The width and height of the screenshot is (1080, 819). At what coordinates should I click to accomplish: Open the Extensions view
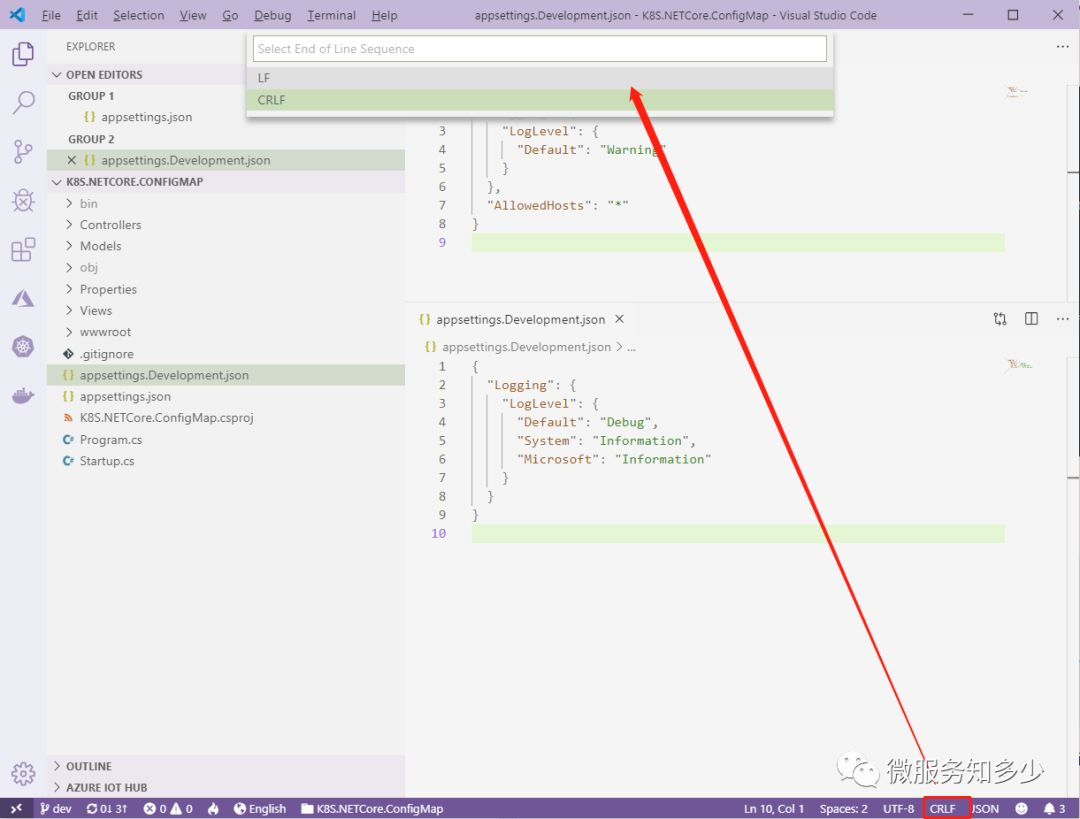(23, 249)
